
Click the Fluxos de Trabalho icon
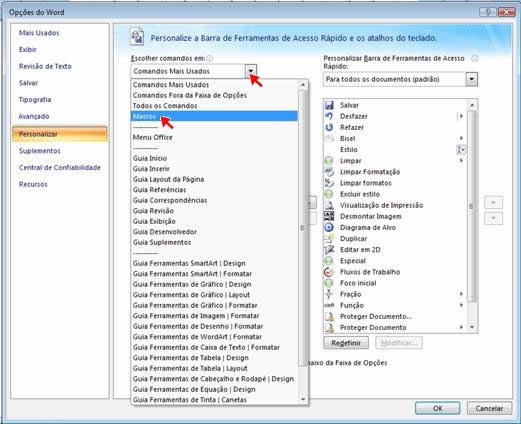click(329, 272)
